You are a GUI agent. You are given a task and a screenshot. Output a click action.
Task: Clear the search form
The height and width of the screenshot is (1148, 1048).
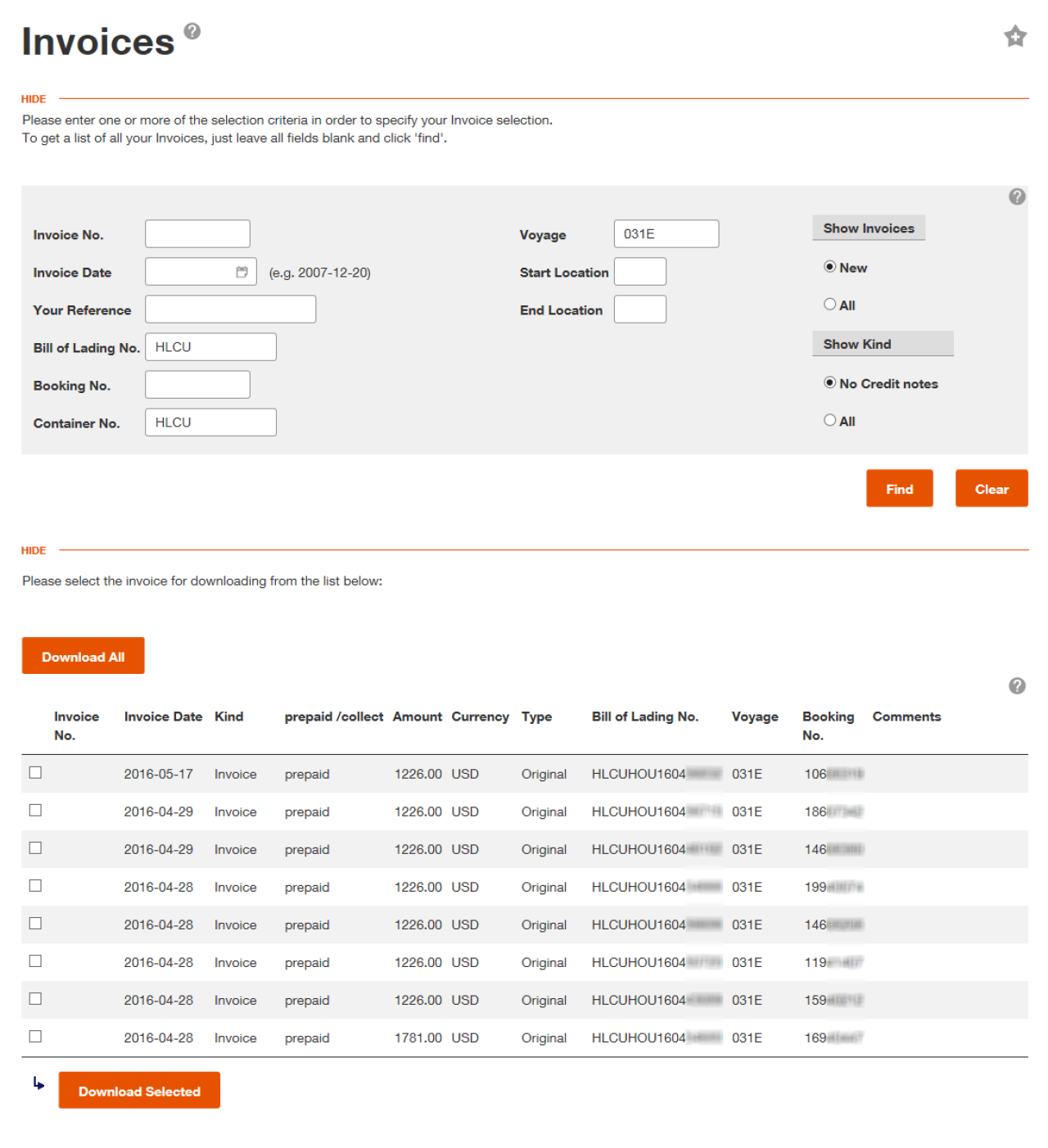point(992,488)
